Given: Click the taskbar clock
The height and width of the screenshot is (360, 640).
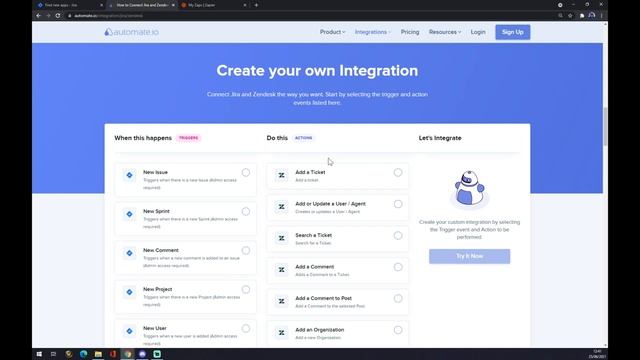Looking at the screenshot, I should pyautogui.click(x=597, y=354).
